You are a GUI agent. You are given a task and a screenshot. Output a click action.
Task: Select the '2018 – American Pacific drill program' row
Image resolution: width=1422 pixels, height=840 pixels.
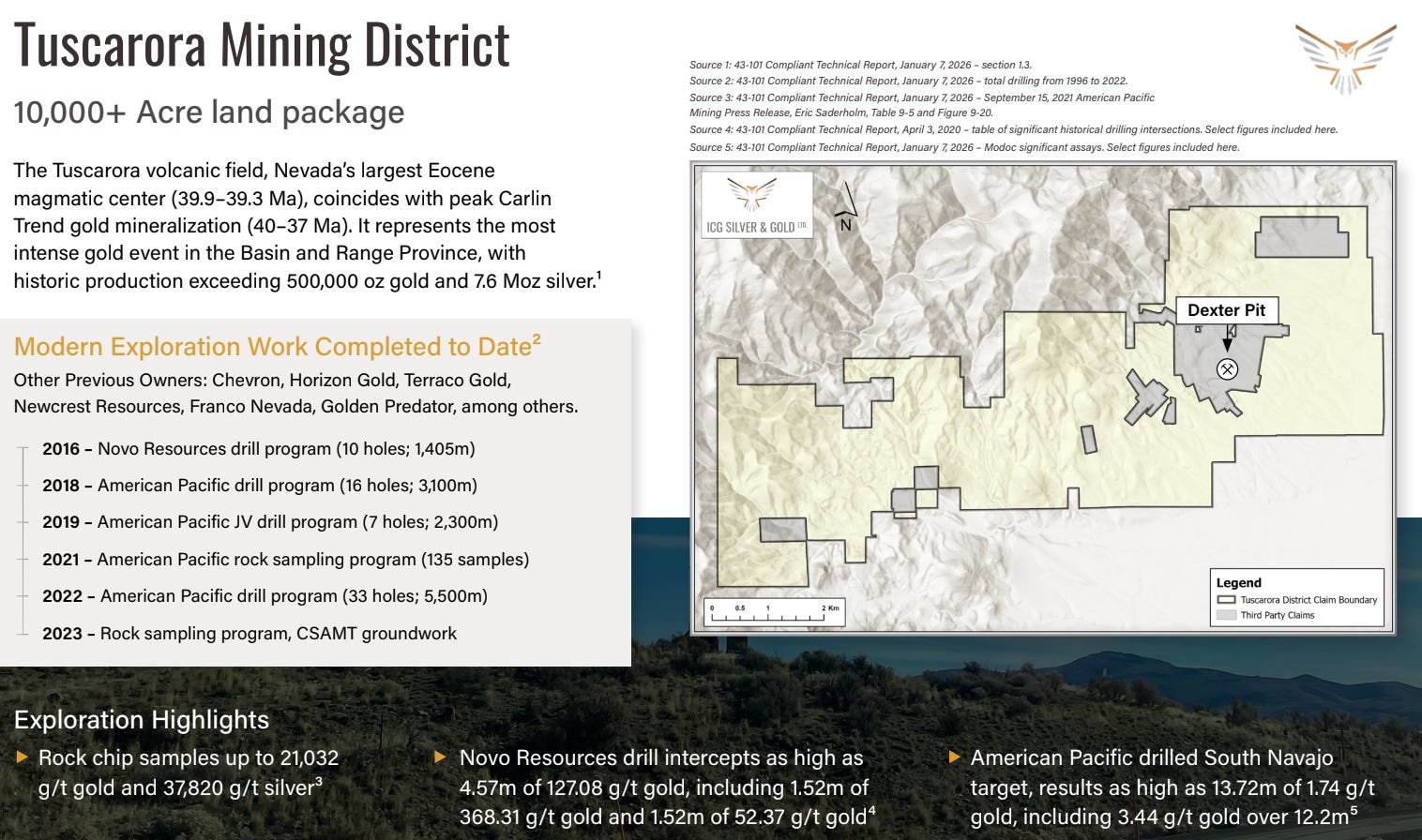click(x=260, y=486)
